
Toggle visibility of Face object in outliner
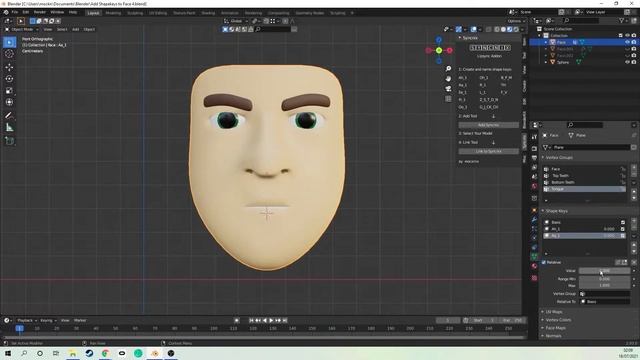coord(627,42)
